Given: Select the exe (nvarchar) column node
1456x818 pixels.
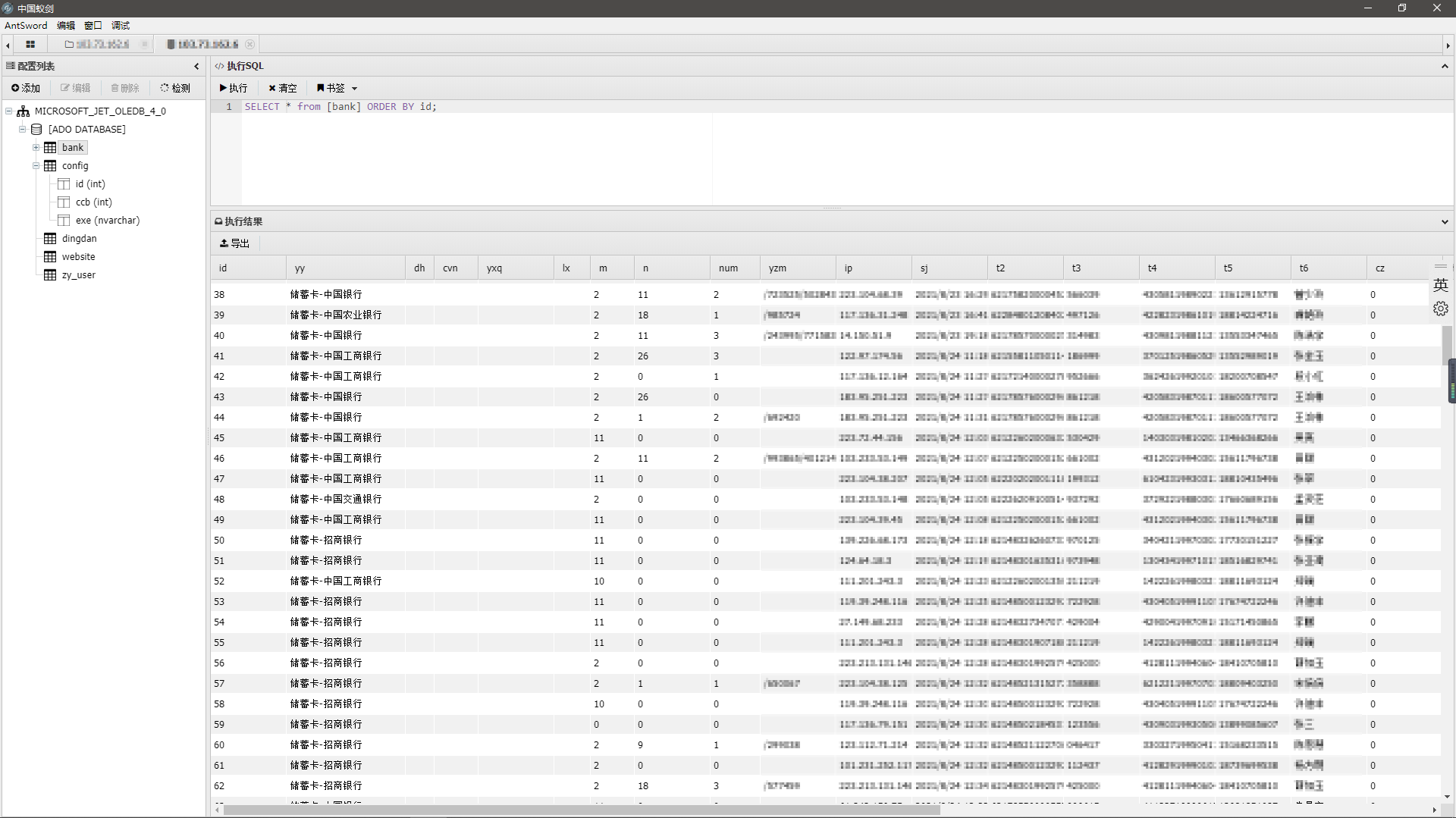Looking at the screenshot, I should [x=108, y=220].
